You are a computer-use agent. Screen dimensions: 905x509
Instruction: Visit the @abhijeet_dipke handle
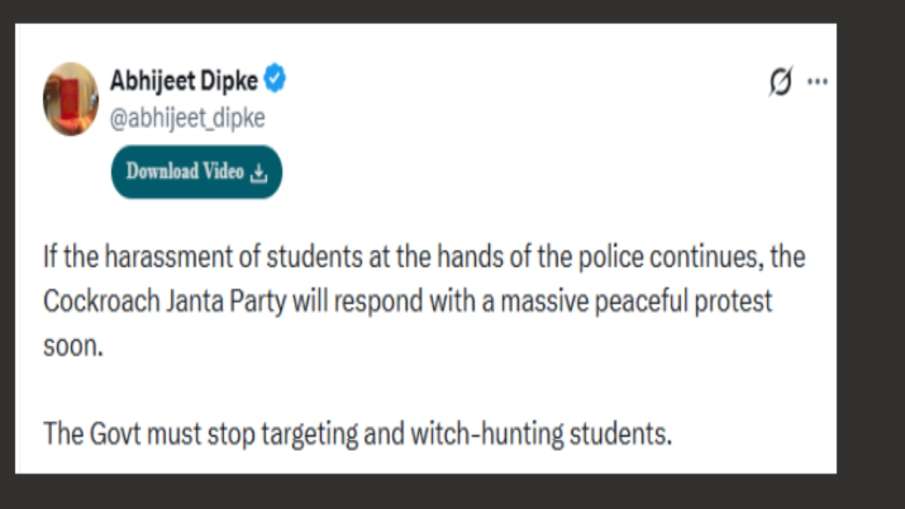(187, 118)
